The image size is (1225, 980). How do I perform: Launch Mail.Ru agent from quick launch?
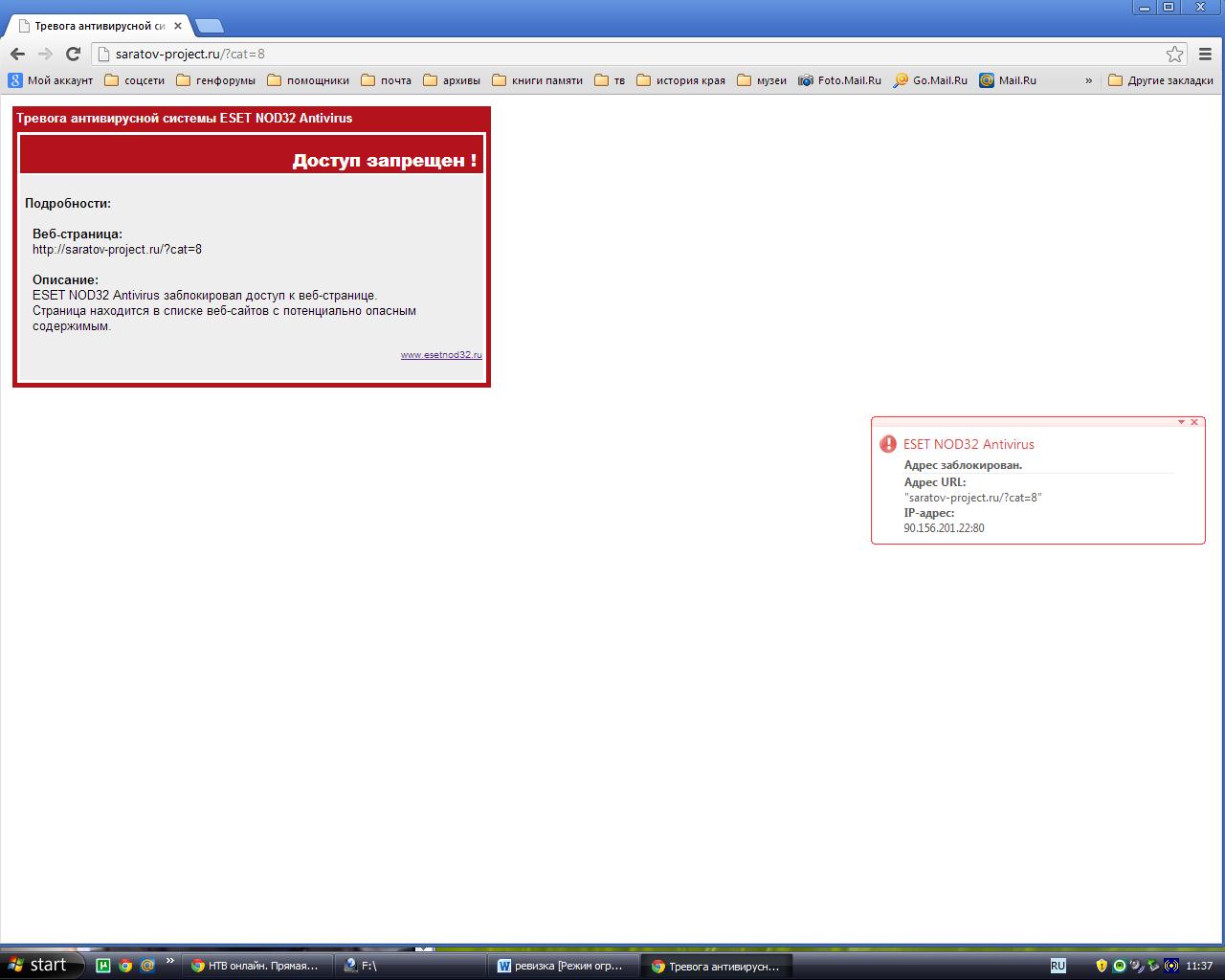click(147, 966)
